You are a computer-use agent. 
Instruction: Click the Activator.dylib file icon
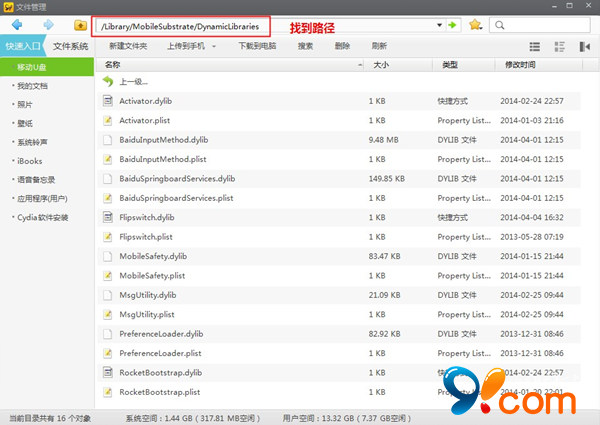click(108, 101)
